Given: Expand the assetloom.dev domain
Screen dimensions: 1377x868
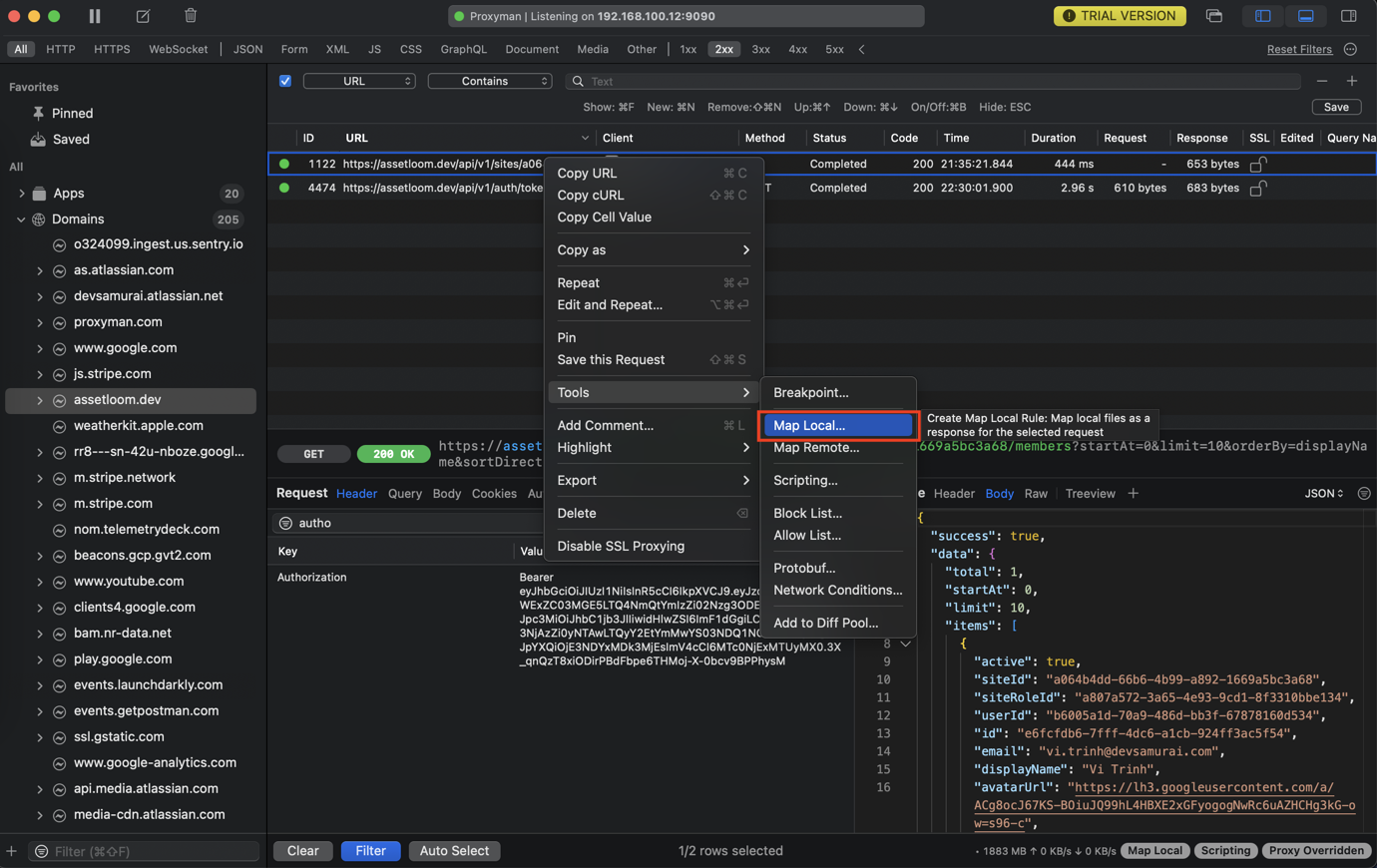Looking at the screenshot, I should pyautogui.click(x=40, y=400).
